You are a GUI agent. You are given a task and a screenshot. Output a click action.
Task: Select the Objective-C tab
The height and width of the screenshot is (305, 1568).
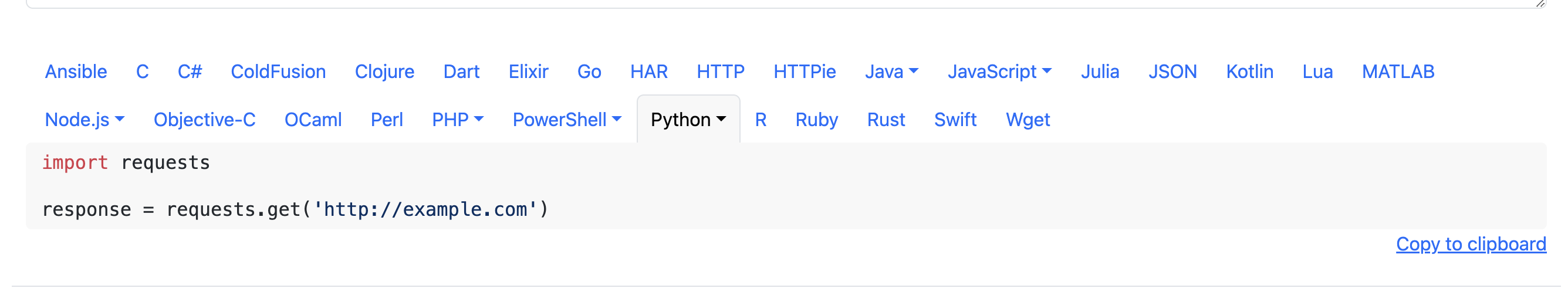coord(205,120)
